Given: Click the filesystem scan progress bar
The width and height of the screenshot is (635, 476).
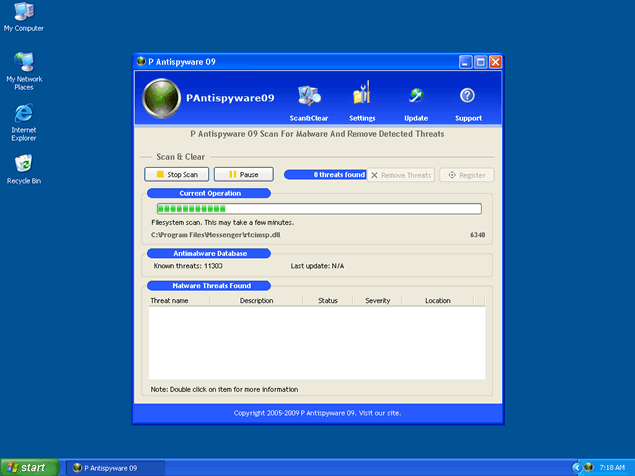Looking at the screenshot, I should 316,209.
